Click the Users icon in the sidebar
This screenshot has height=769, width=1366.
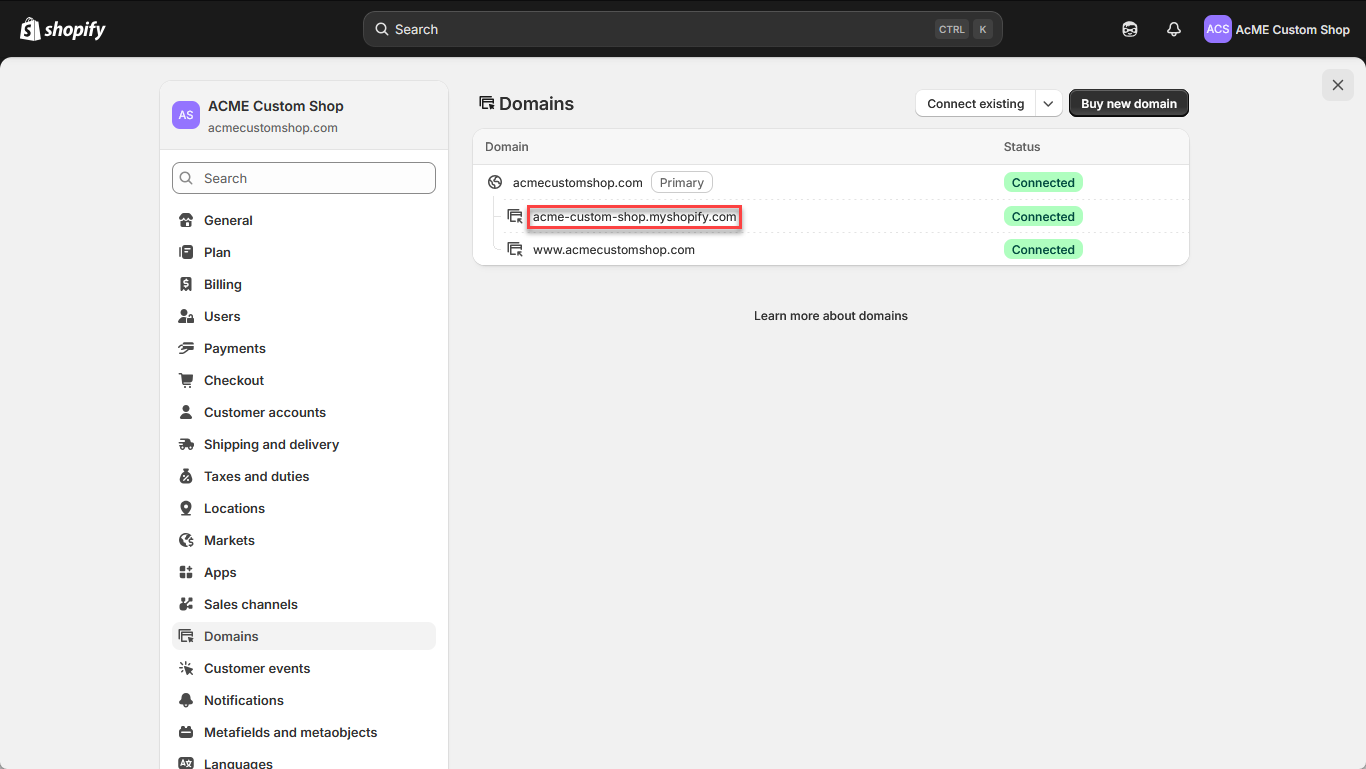point(186,316)
